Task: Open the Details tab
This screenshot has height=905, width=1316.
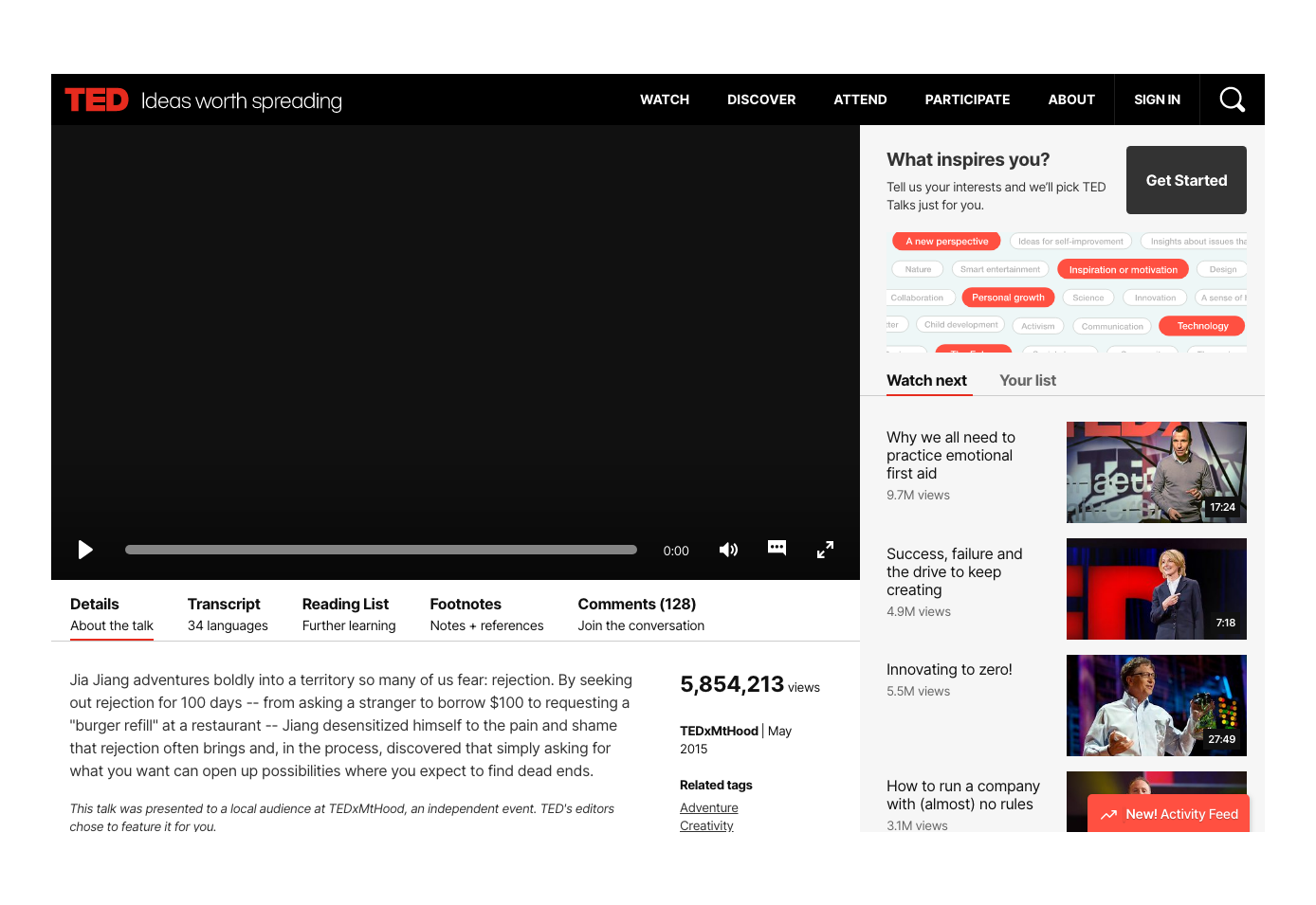Action: 112,614
